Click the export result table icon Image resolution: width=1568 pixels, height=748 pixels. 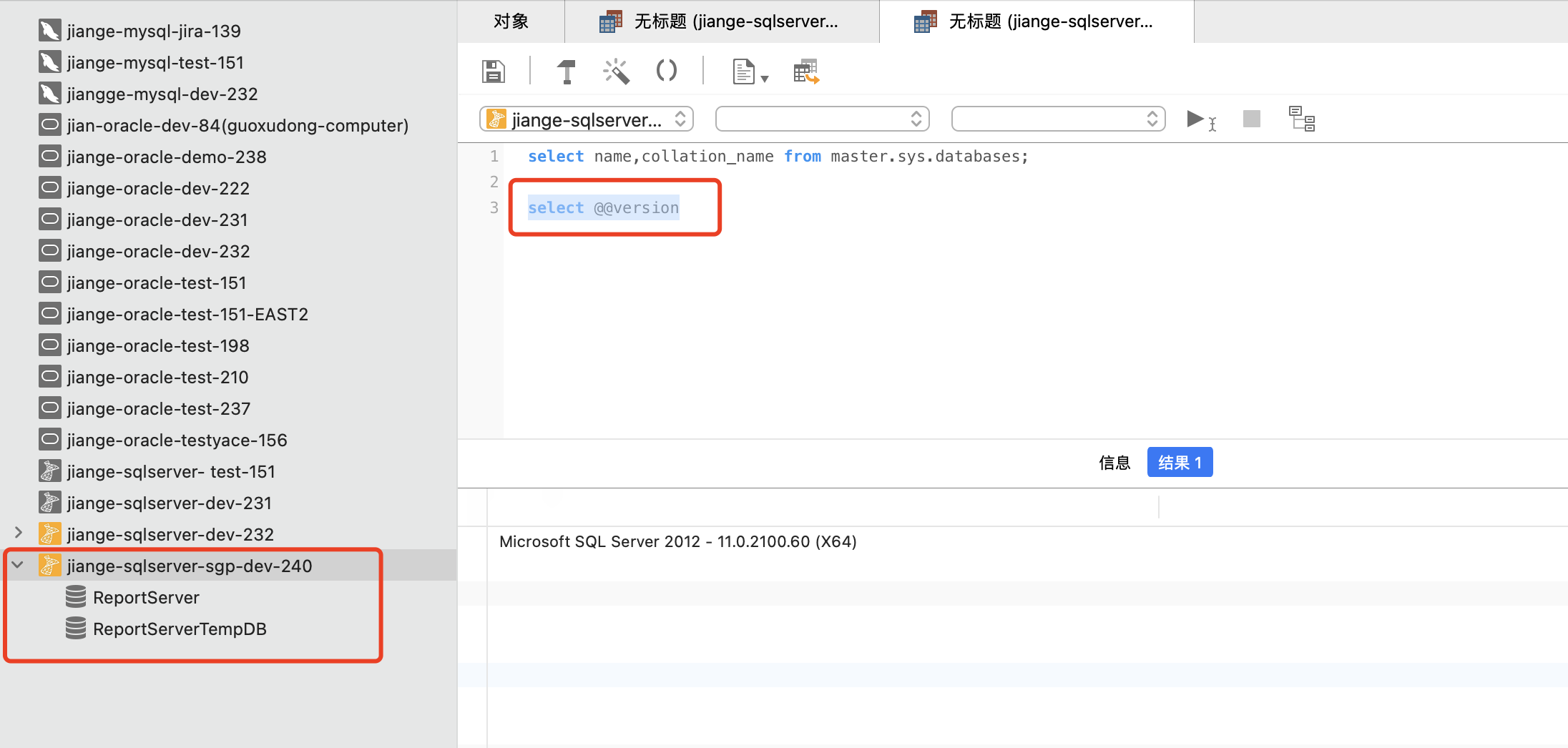pos(806,72)
